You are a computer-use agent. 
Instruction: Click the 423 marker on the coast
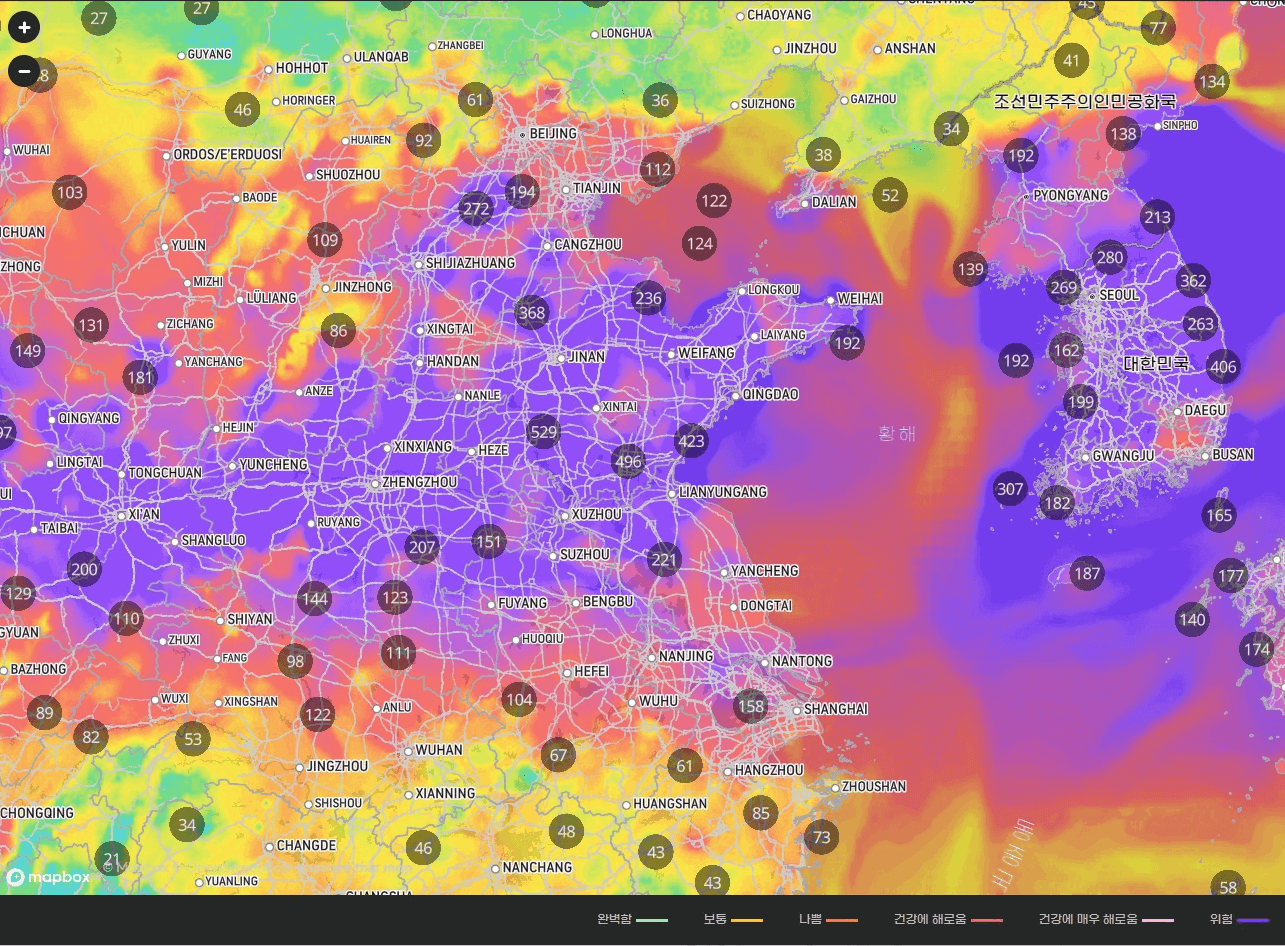click(691, 440)
